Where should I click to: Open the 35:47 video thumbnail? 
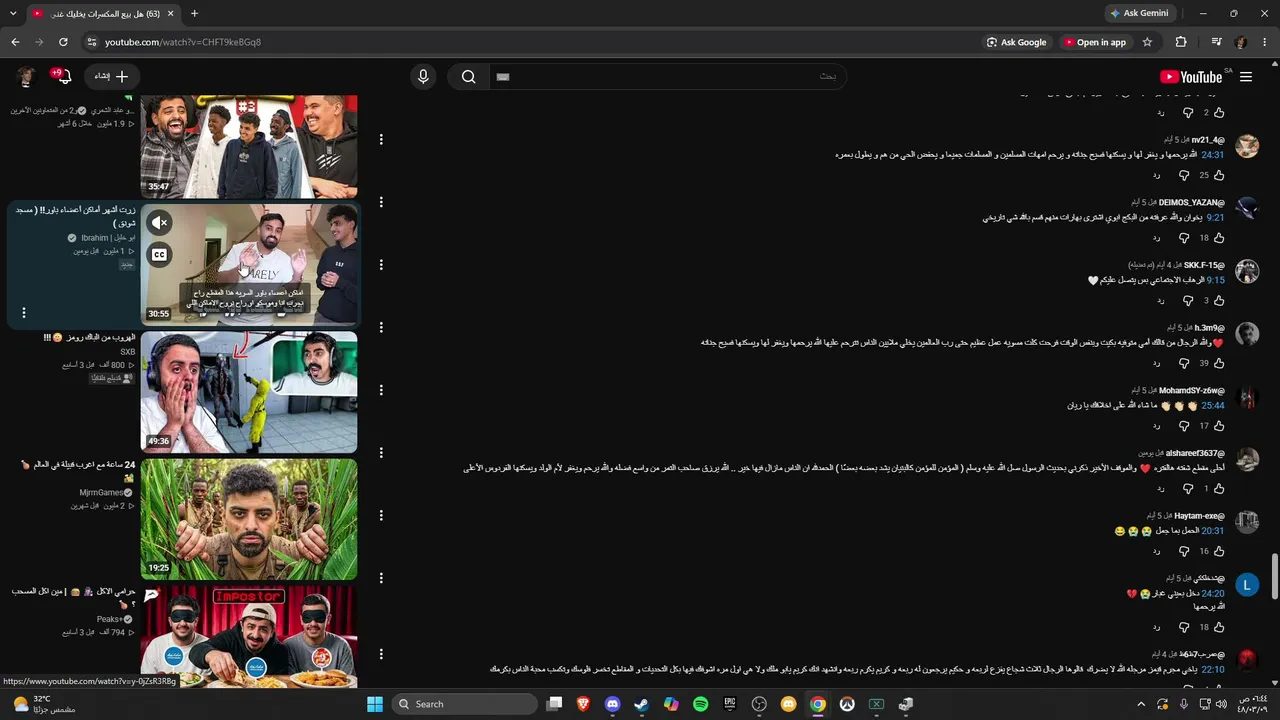pos(249,146)
